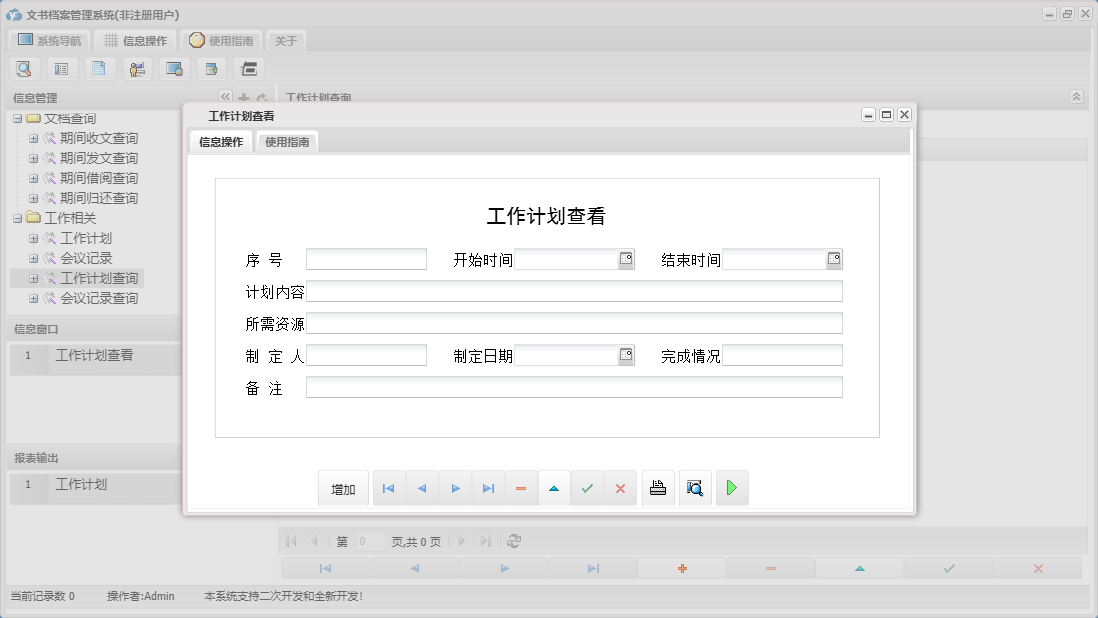1098x618 pixels.
Task: Click inside the 序号 input field
Action: pos(365,258)
